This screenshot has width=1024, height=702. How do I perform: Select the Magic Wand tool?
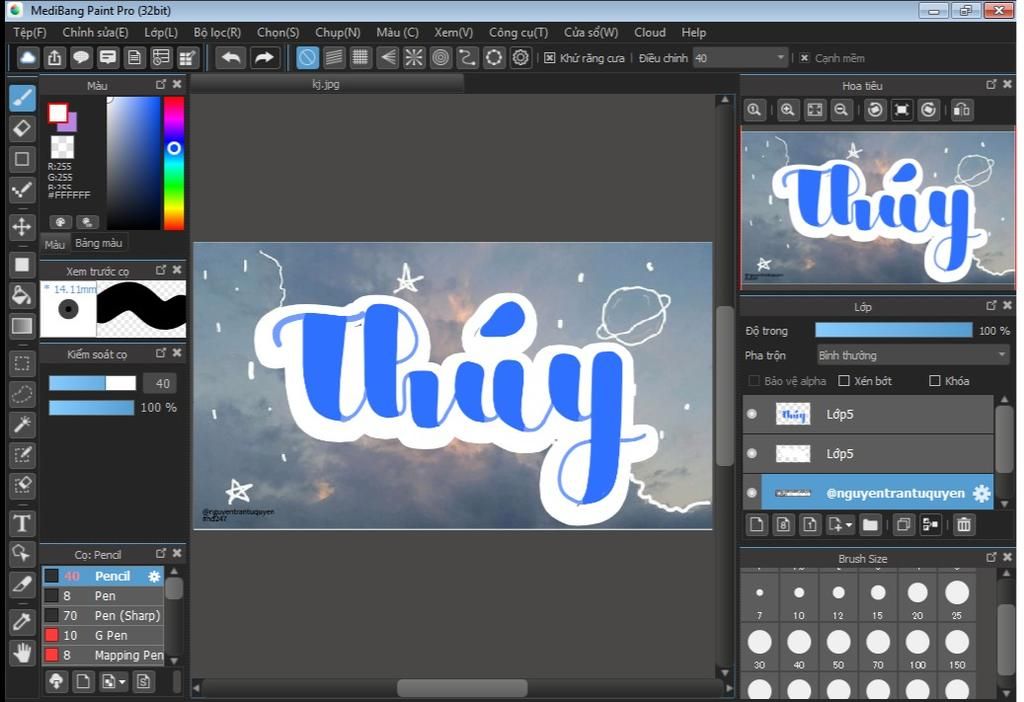(x=22, y=425)
